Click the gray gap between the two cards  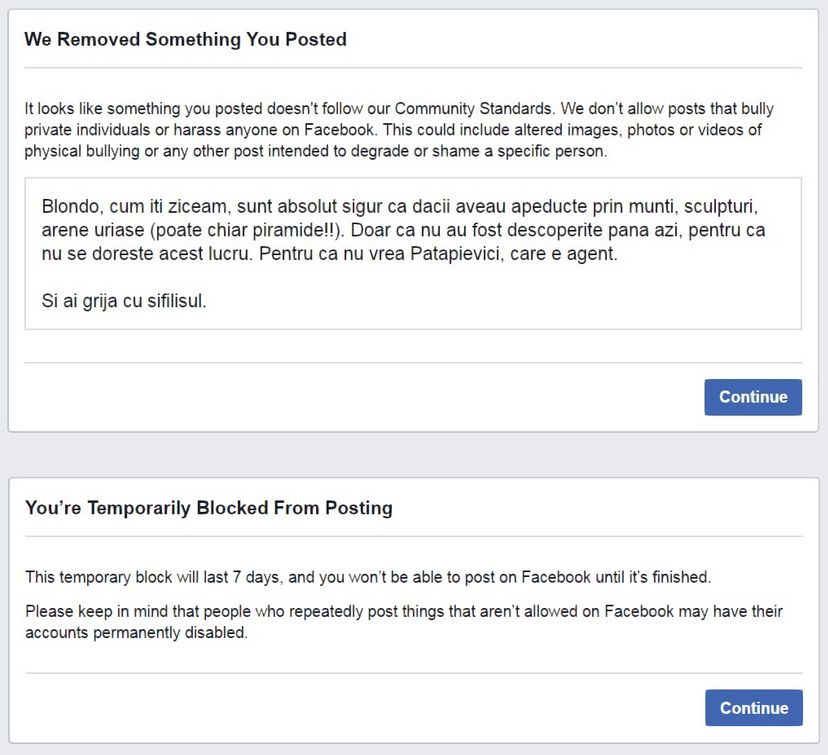point(414,455)
